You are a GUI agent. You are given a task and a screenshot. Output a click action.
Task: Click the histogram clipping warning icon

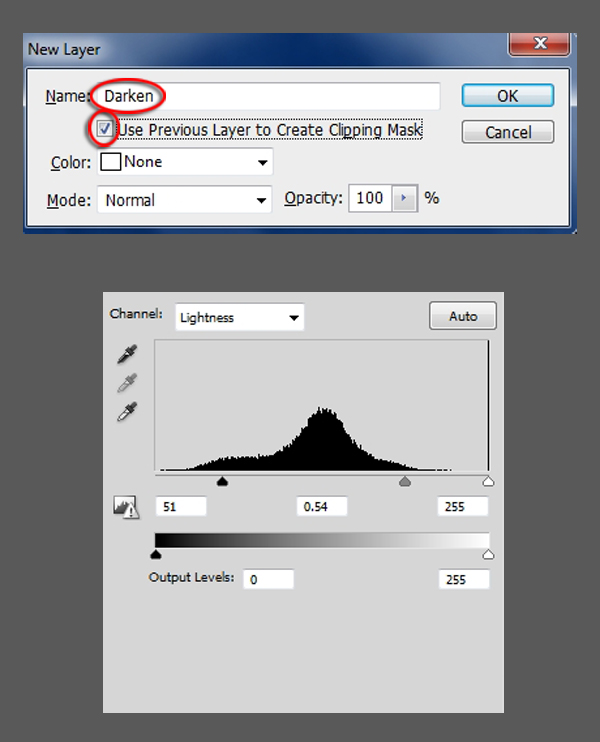(126, 508)
